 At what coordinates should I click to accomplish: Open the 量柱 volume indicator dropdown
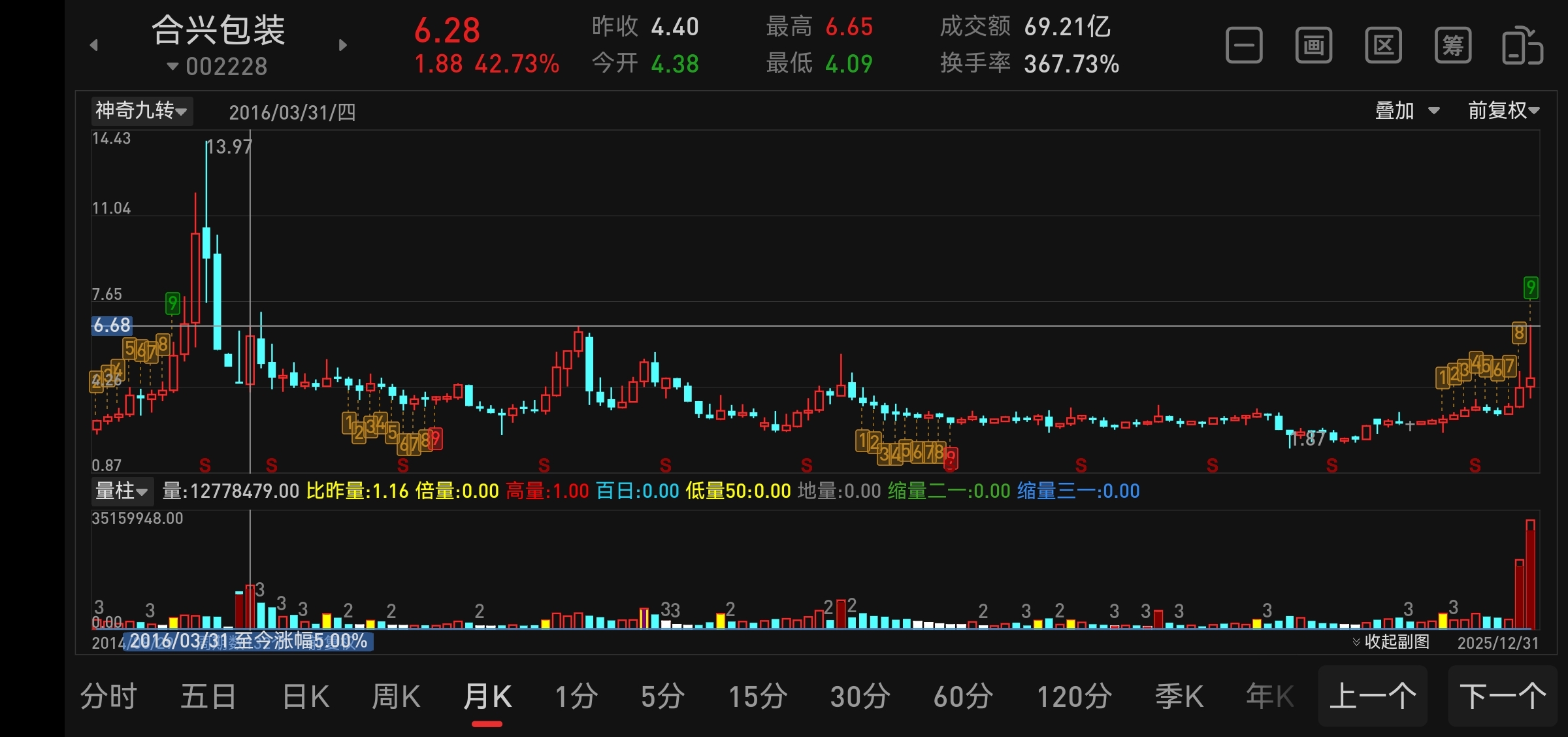pyautogui.click(x=122, y=491)
